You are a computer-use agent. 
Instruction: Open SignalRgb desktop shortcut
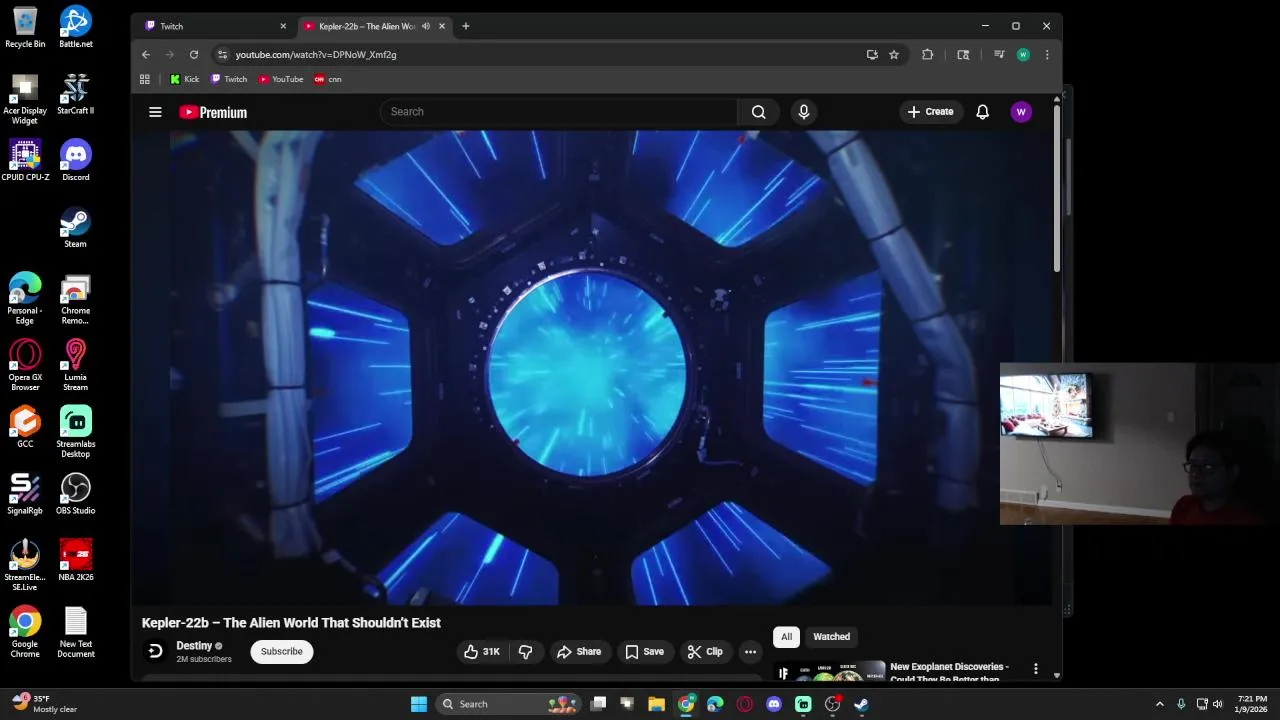25,494
